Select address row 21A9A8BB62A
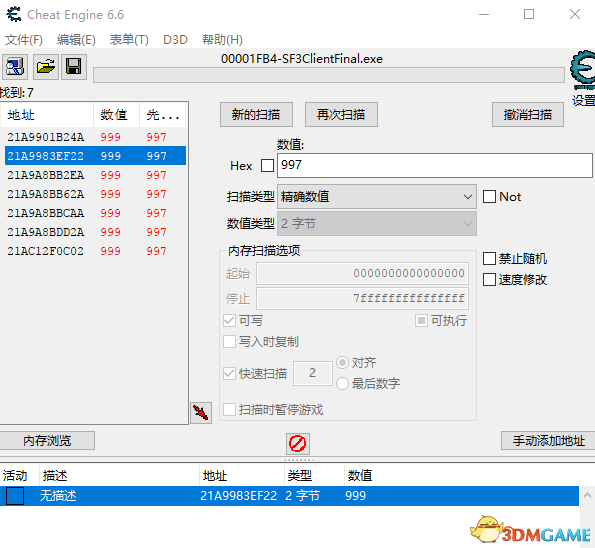 (95, 194)
